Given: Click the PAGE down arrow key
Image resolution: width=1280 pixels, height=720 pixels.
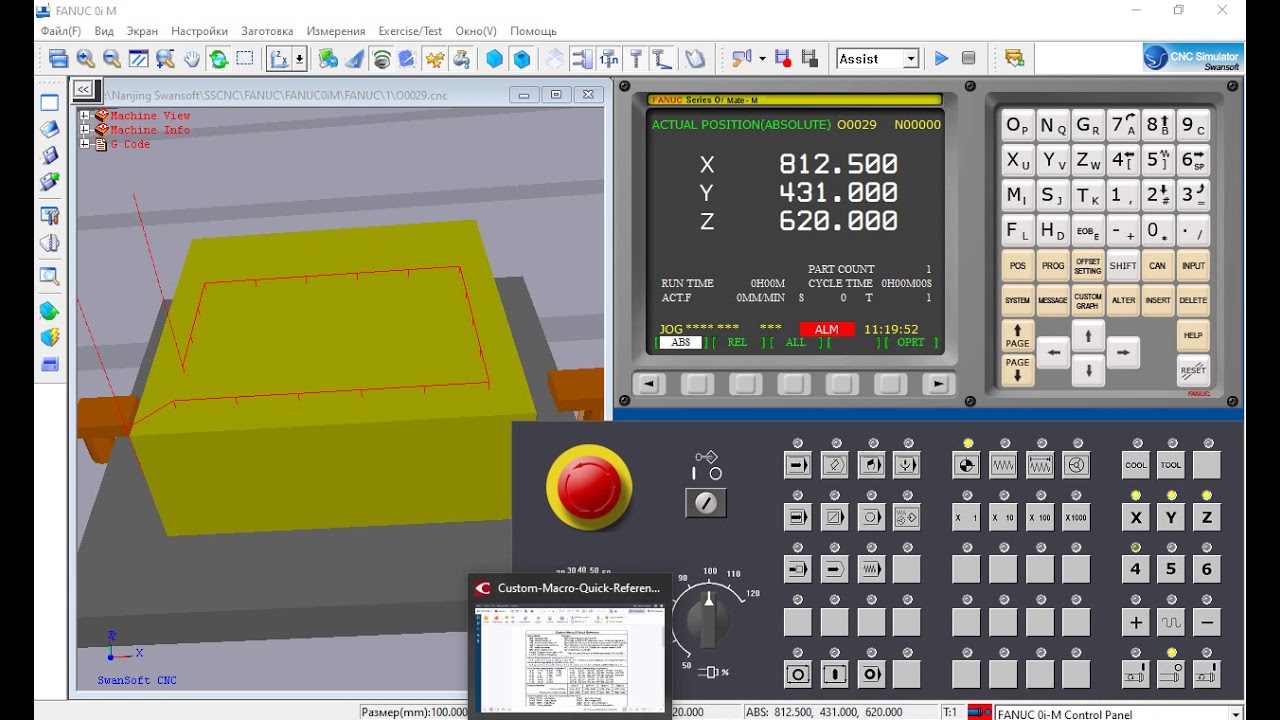Looking at the screenshot, I should point(1017,369).
